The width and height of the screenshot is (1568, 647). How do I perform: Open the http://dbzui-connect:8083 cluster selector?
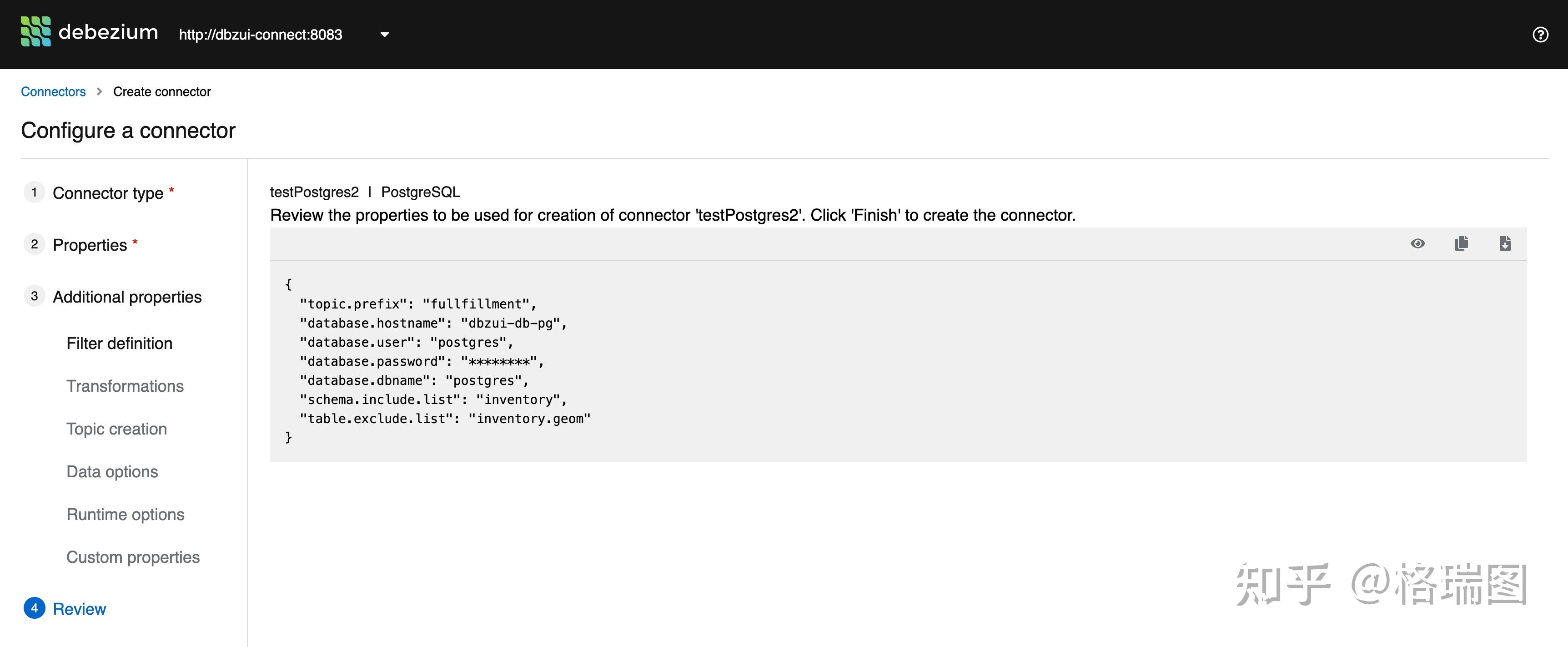pos(261,35)
